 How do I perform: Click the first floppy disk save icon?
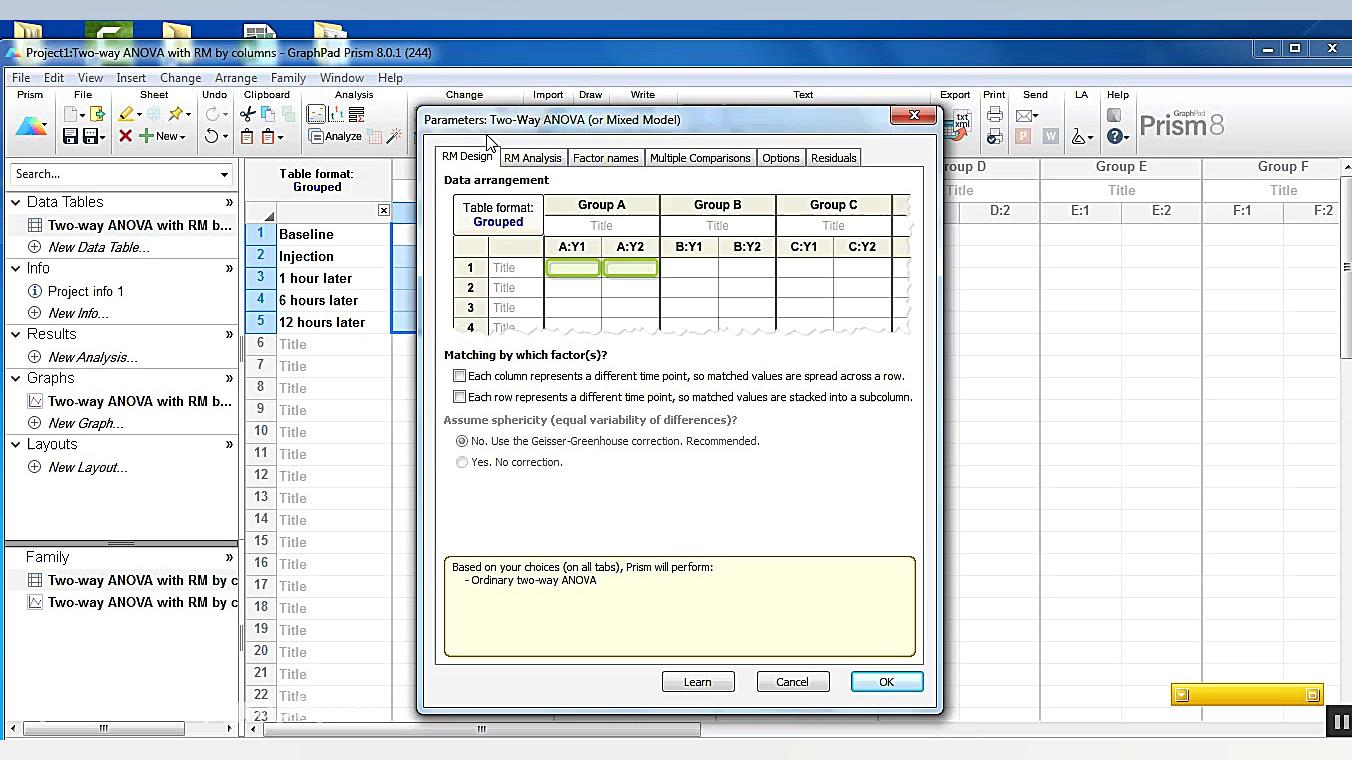[70, 136]
